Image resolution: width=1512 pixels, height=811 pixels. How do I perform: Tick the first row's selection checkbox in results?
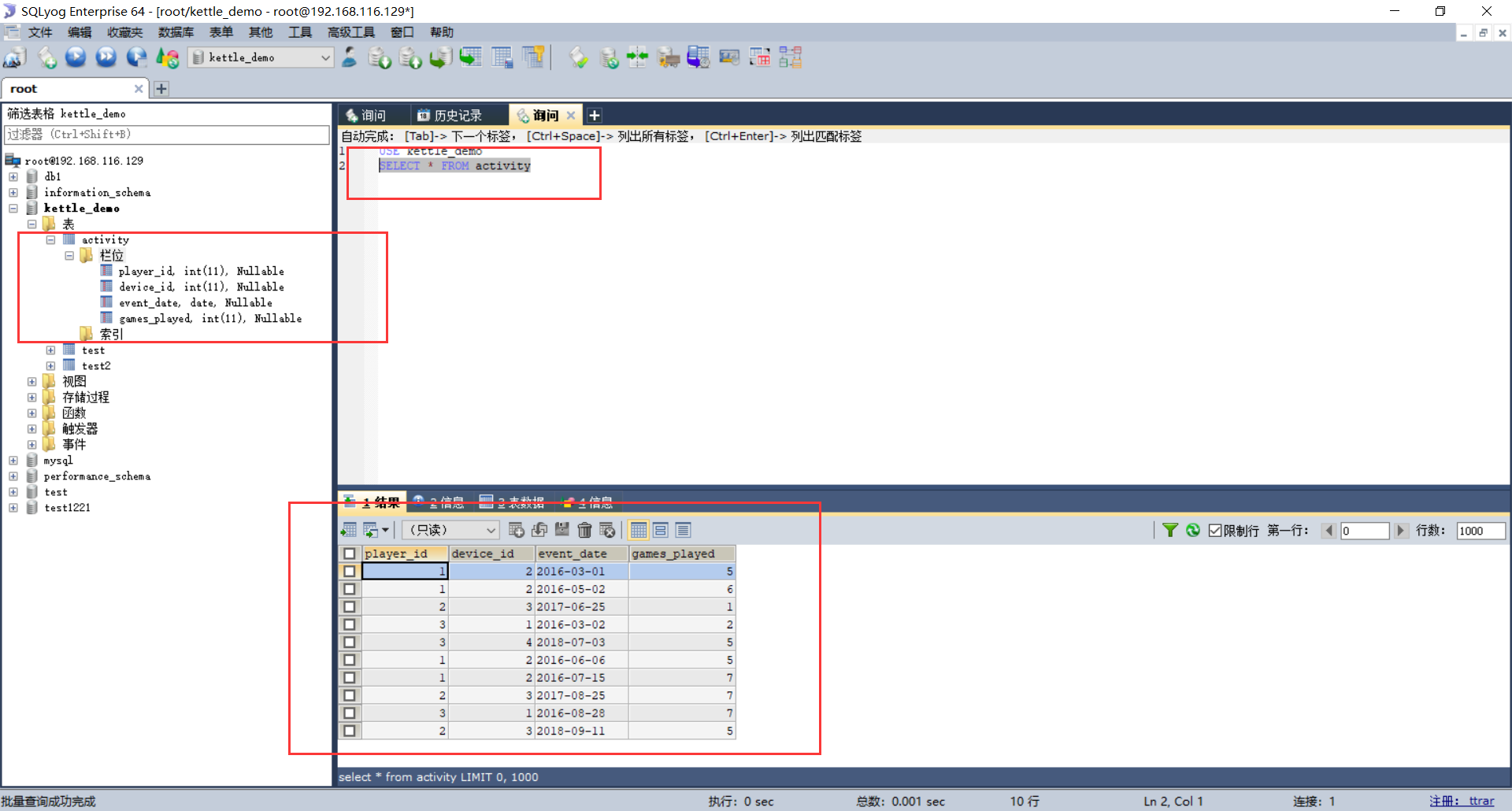(x=350, y=571)
